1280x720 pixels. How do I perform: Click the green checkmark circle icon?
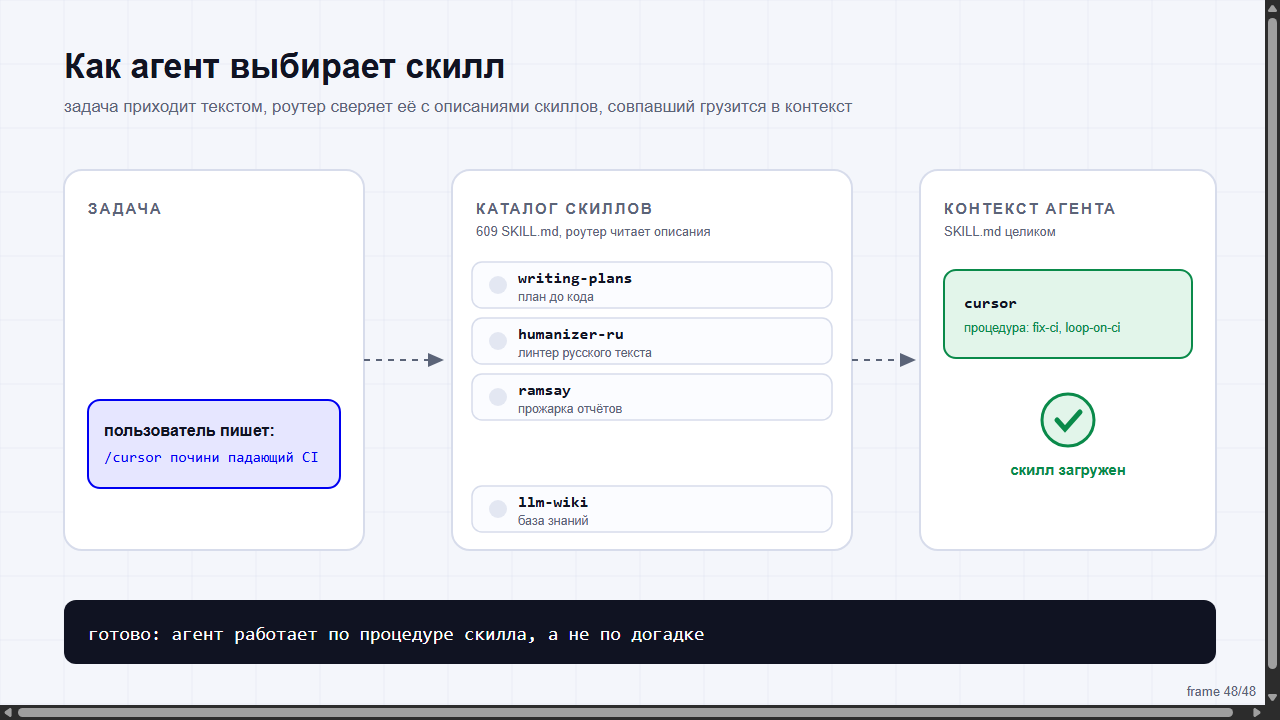pos(1068,420)
